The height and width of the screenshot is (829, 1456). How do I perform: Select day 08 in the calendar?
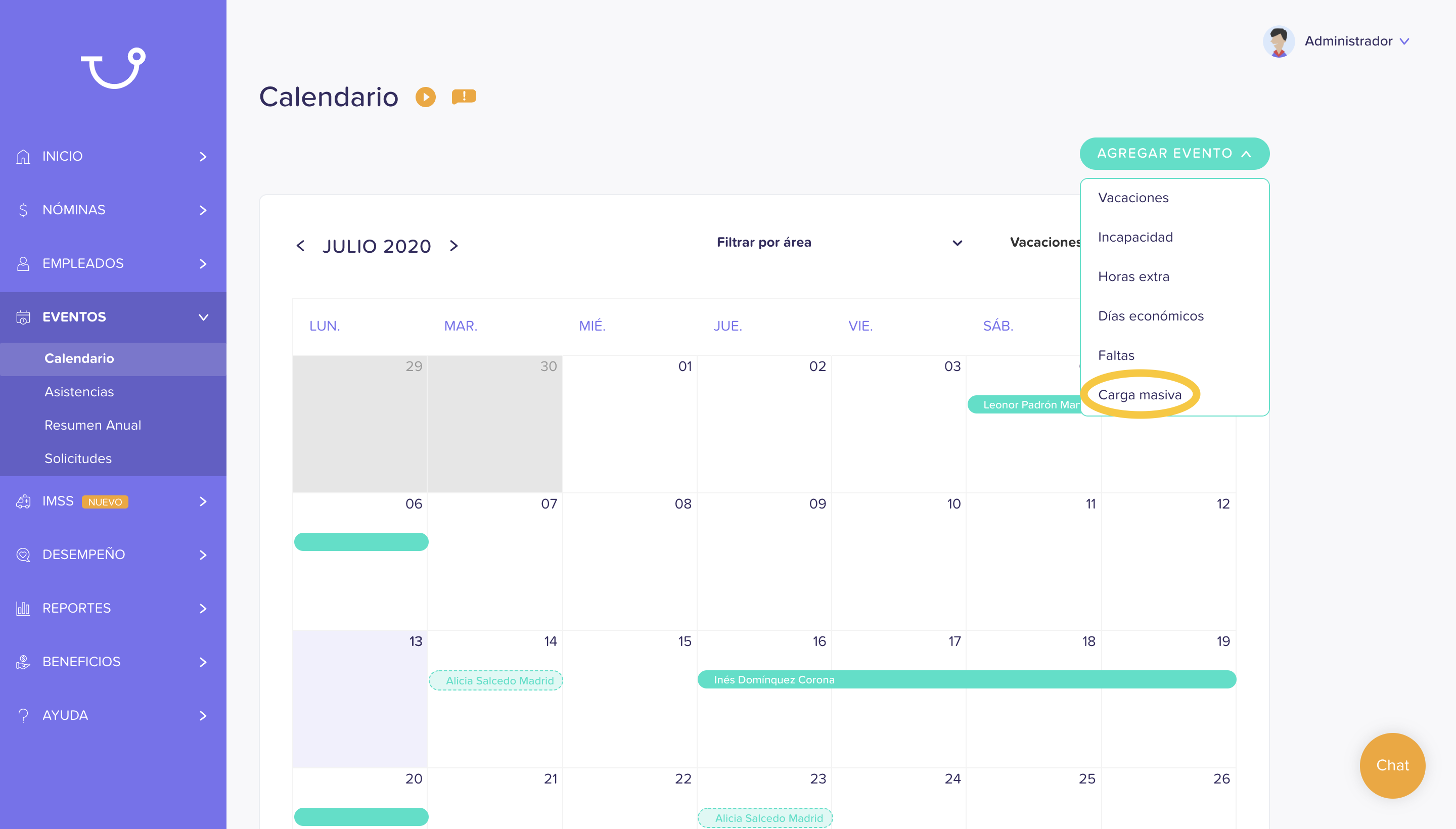(x=629, y=562)
